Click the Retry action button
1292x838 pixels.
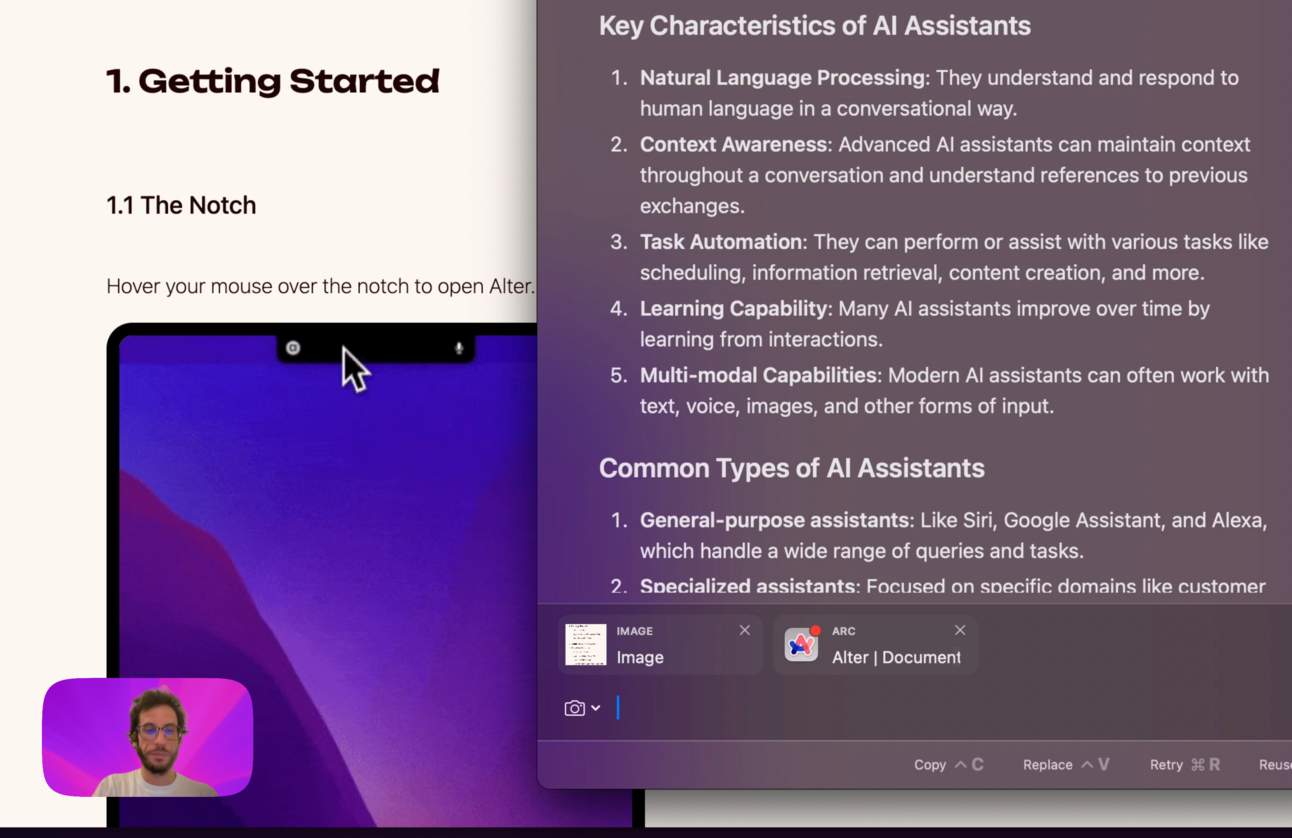1185,764
